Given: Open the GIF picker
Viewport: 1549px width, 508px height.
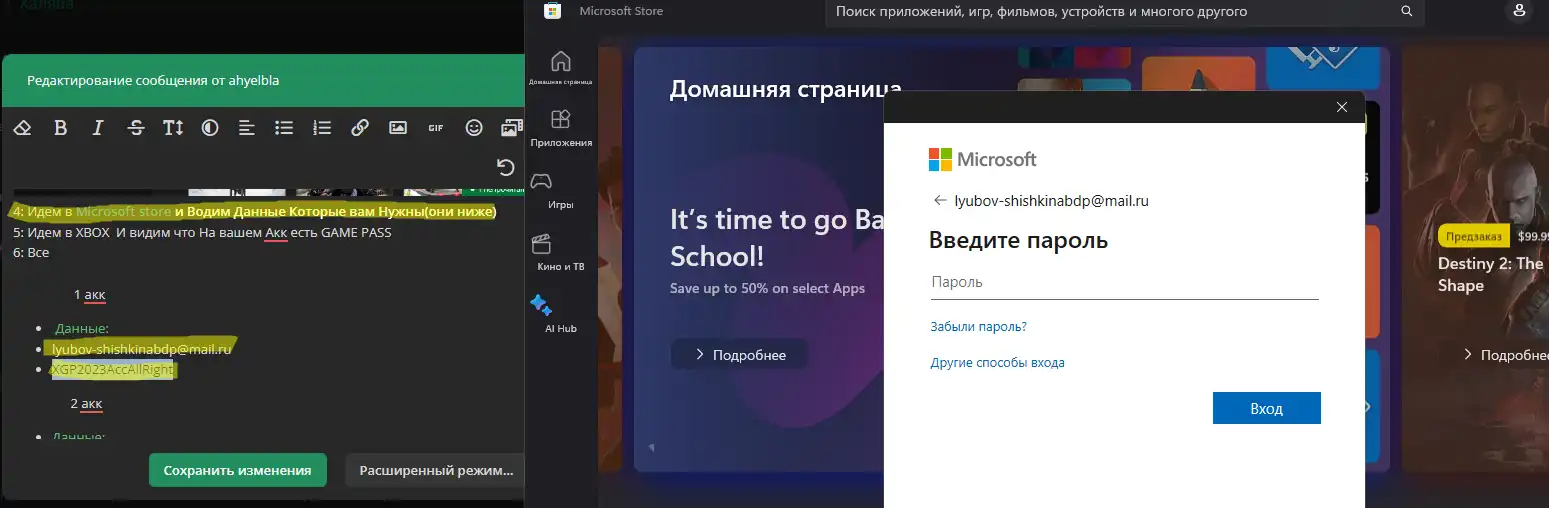Looking at the screenshot, I should click(435, 128).
